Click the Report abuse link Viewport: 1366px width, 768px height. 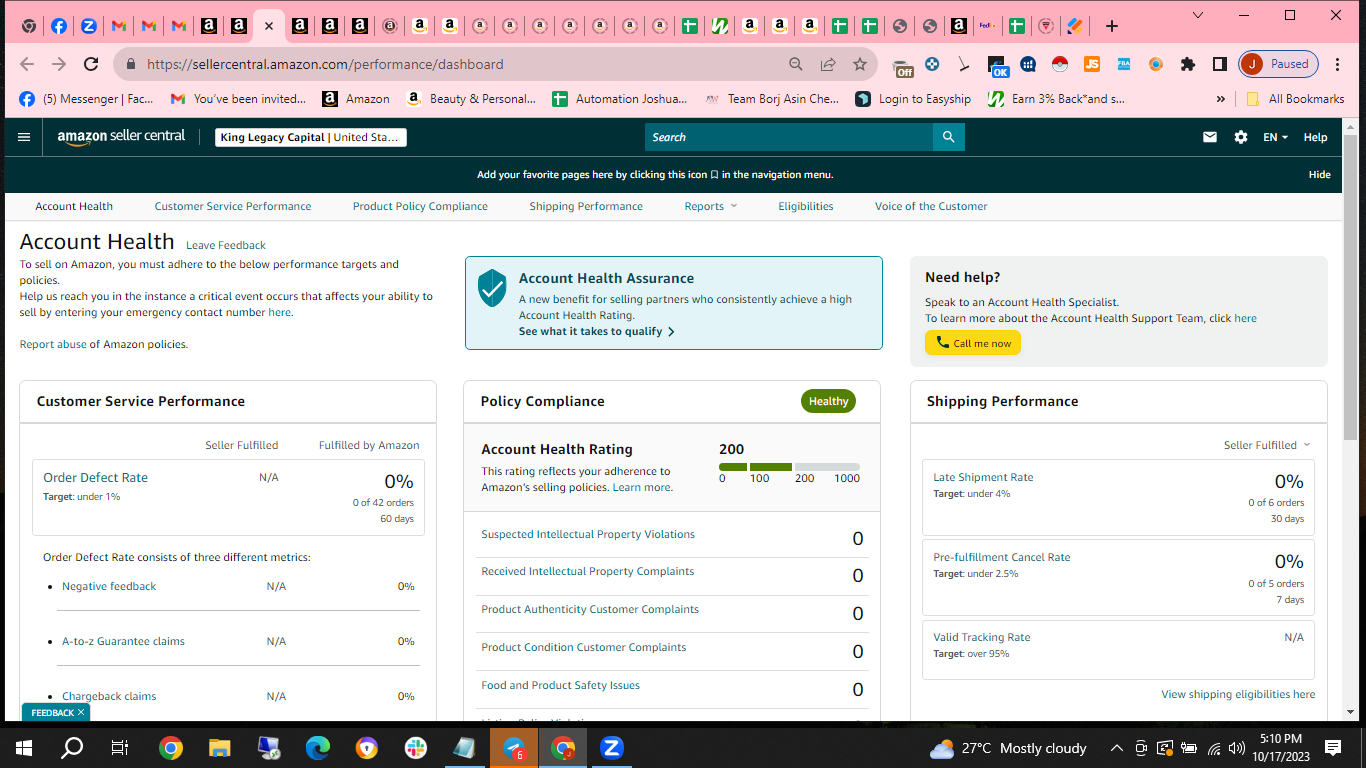click(54, 344)
